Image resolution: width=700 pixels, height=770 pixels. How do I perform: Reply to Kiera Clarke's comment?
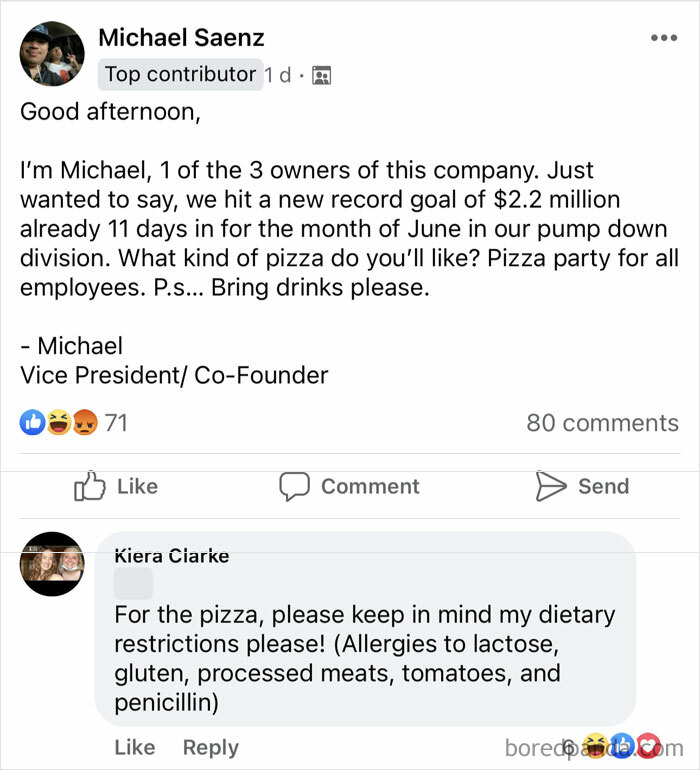tap(210, 747)
